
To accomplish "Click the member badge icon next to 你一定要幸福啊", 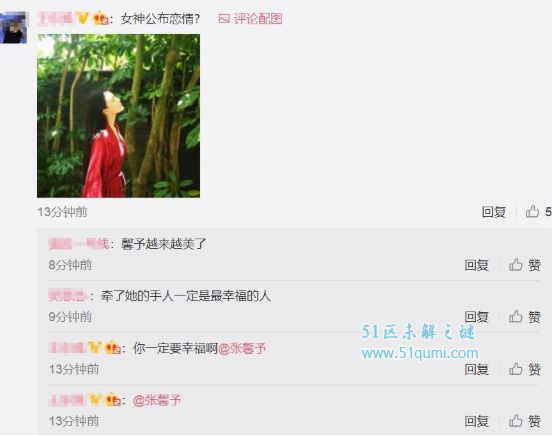I will 113,348.
